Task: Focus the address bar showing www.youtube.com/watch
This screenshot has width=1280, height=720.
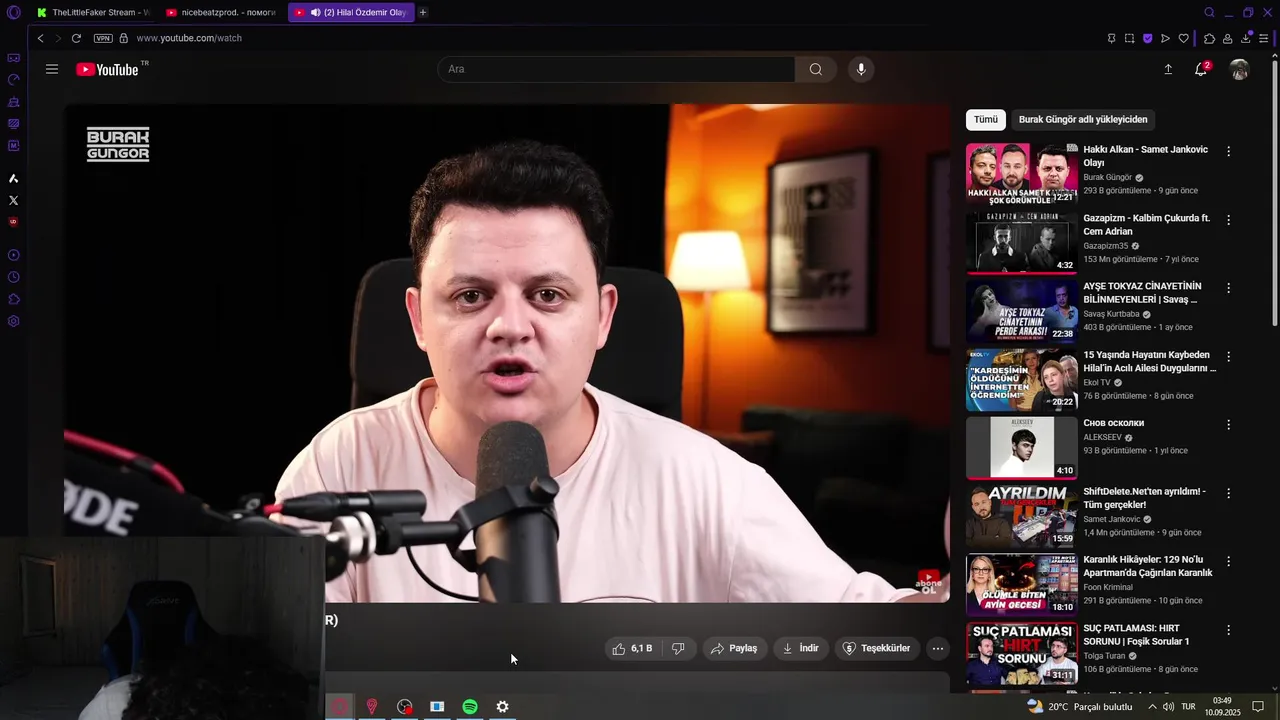Action: [189, 38]
